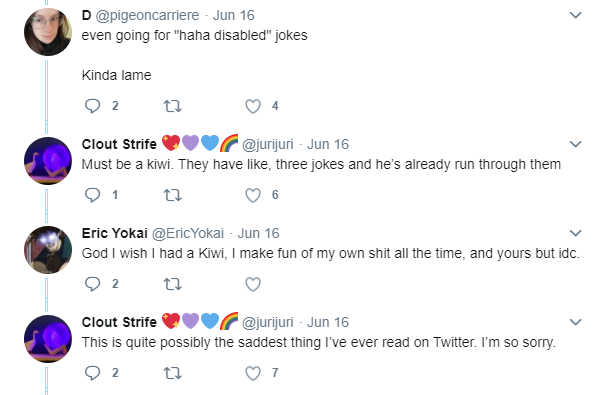Retweet Eric Yokai's Kiwi tweet
Viewport: 612px width, 395px height.
[173, 284]
